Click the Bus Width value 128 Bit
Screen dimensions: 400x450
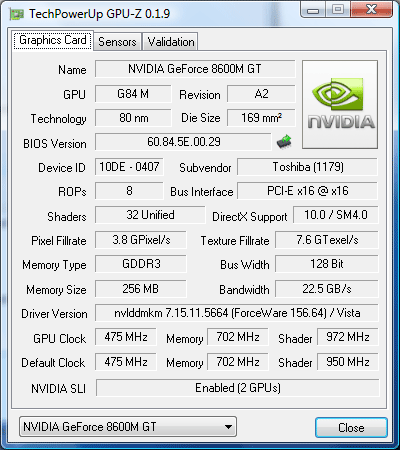[327, 264]
